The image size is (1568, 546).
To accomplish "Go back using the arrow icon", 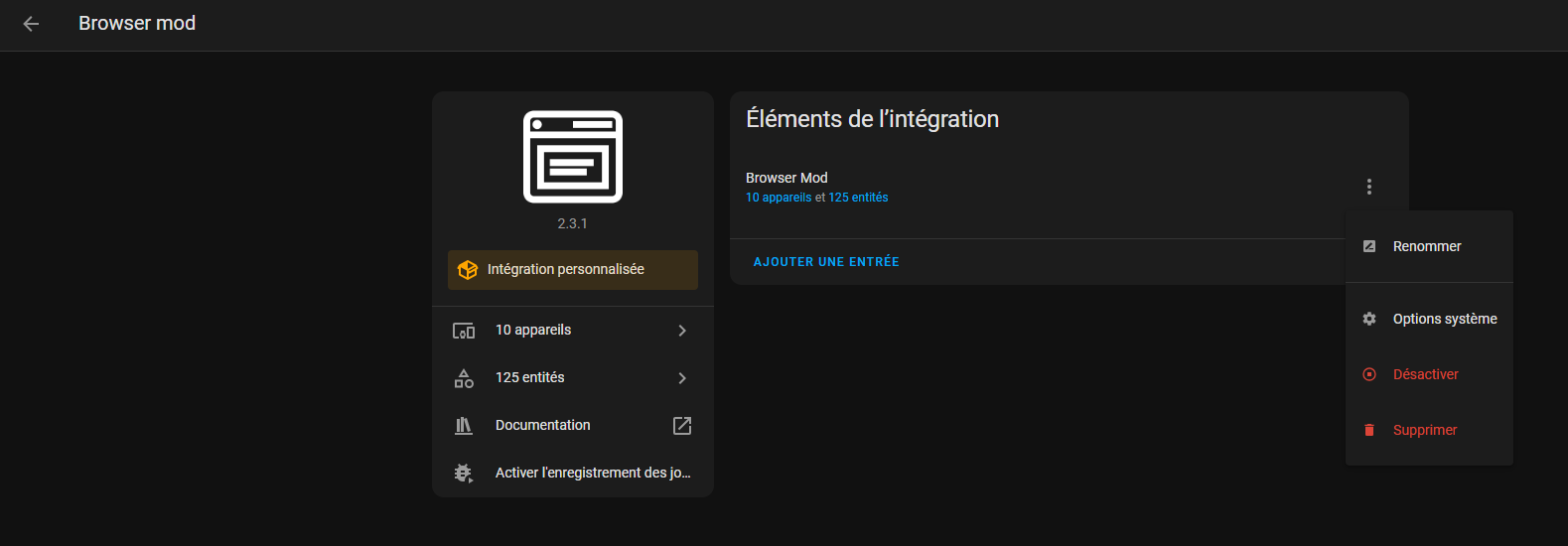I will (x=31, y=24).
